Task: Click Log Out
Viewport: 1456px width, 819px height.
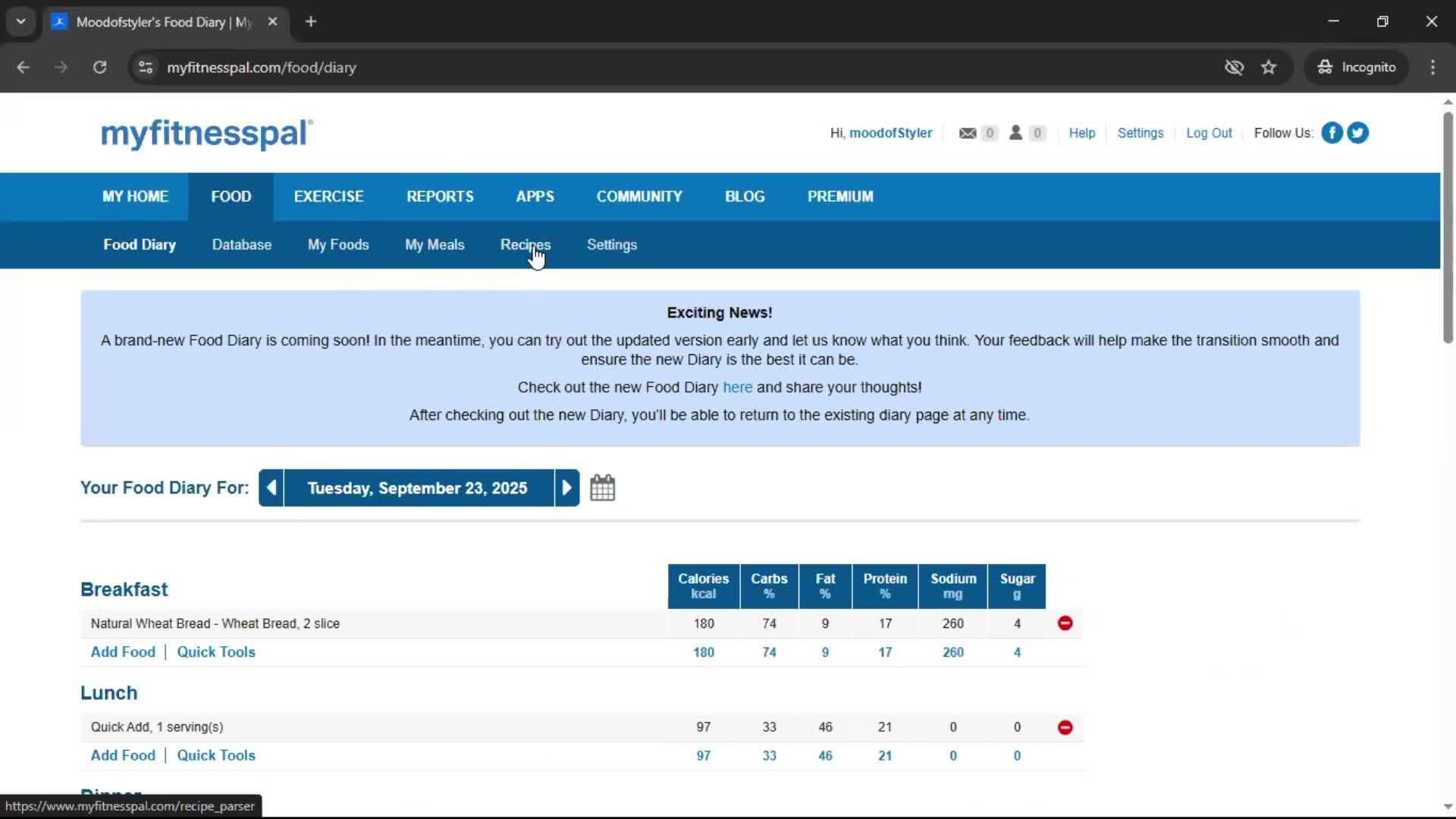Action: pyautogui.click(x=1209, y=133)
